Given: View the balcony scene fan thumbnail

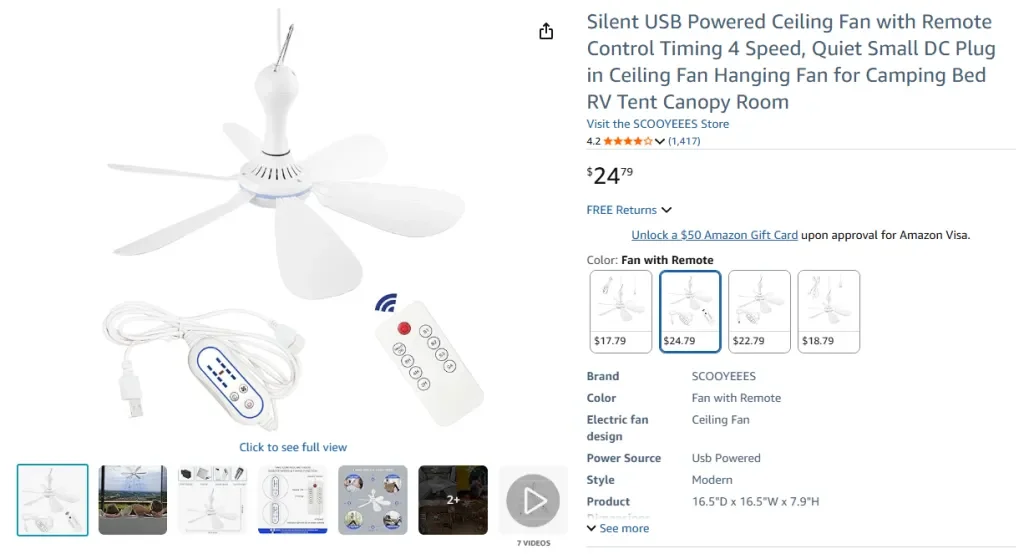Looking at the screenshot, I should (133, 499).
